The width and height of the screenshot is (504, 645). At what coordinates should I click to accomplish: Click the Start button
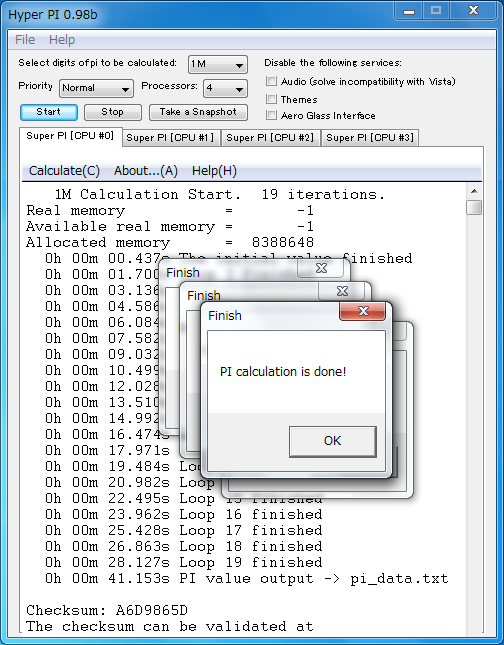coord(49,112)
